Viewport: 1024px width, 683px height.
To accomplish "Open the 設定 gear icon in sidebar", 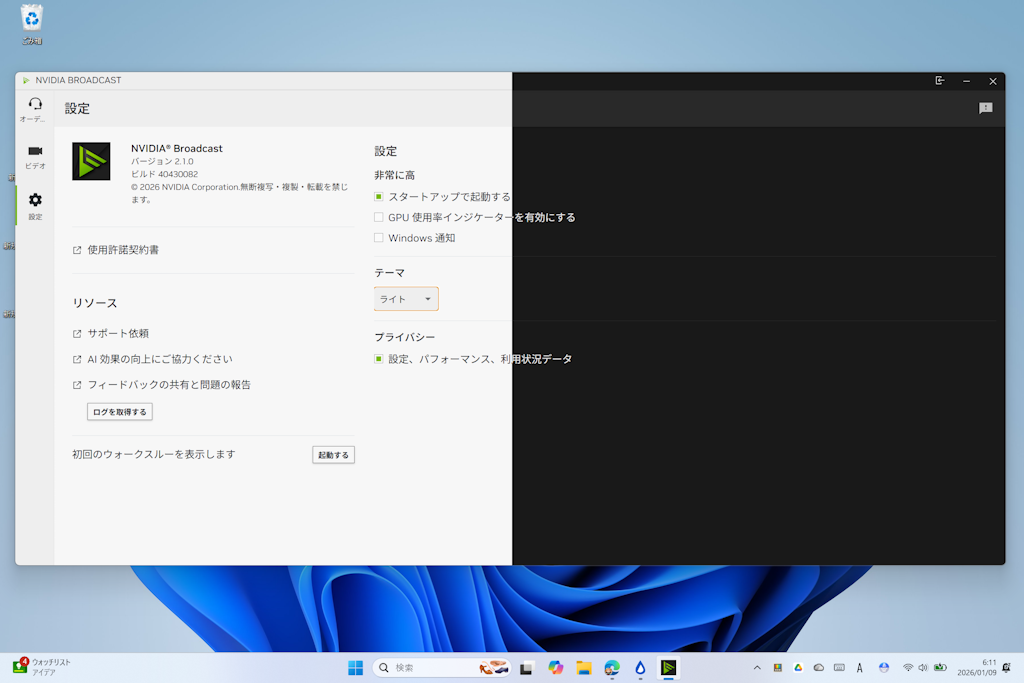I will 35,206.
